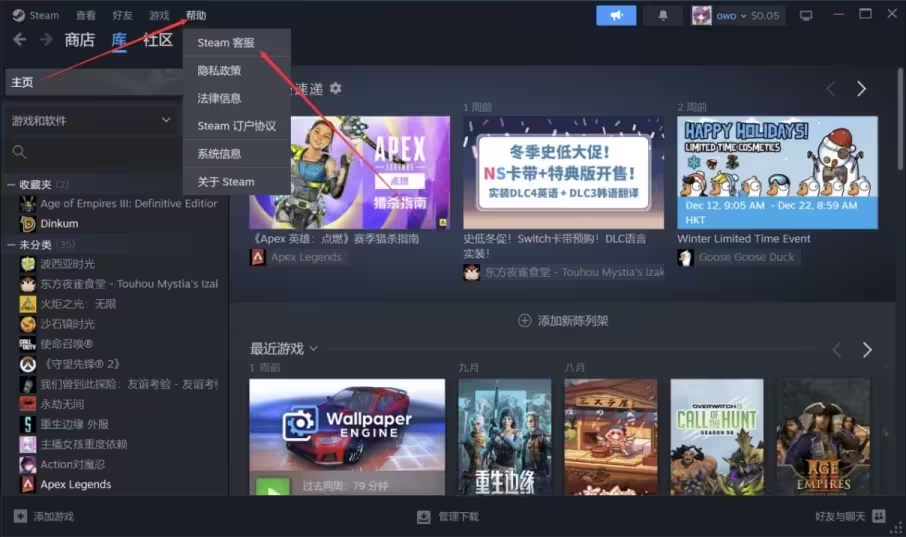Open the Steam menu in the title bar
Screen dimensions: 906x537
(x=36, y=15)
